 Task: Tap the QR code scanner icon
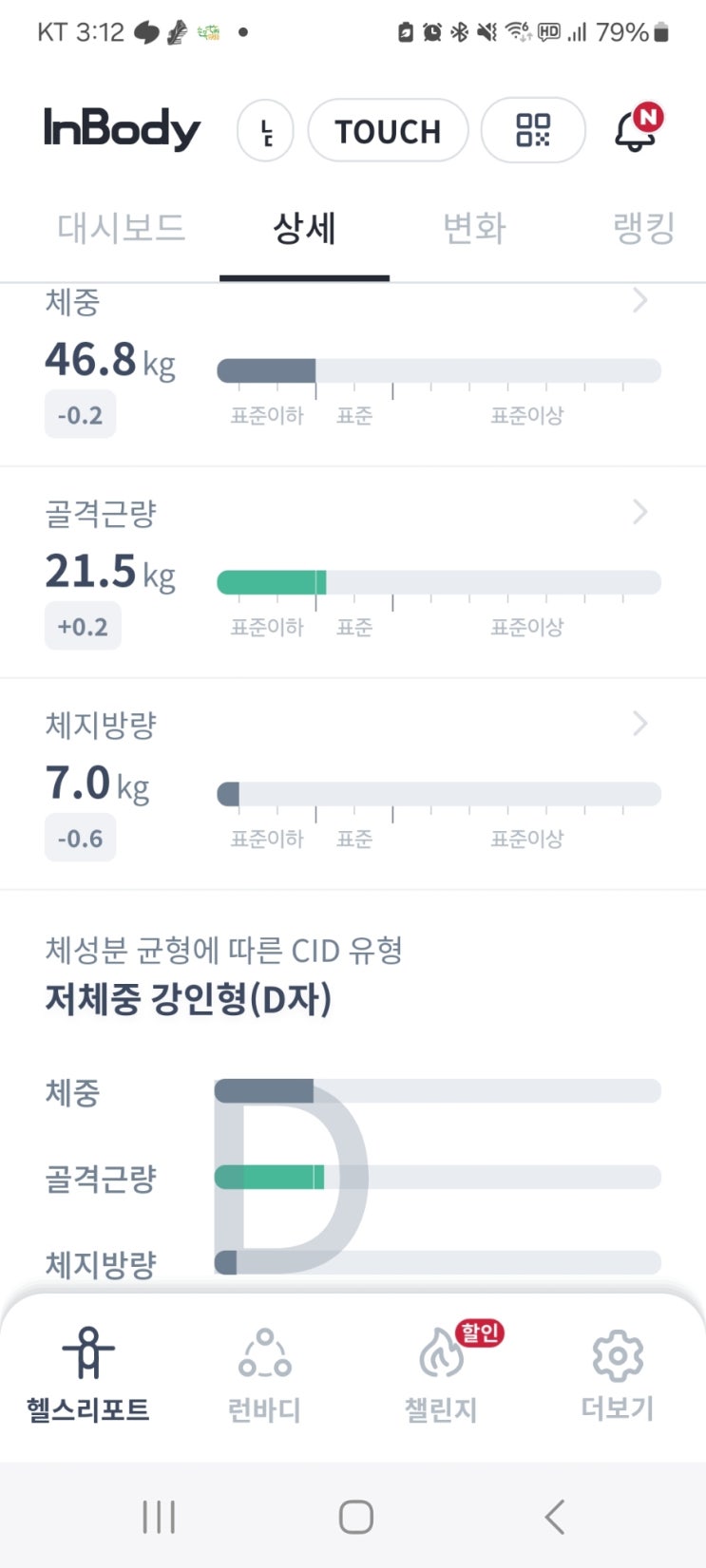(x=533, y=130)
